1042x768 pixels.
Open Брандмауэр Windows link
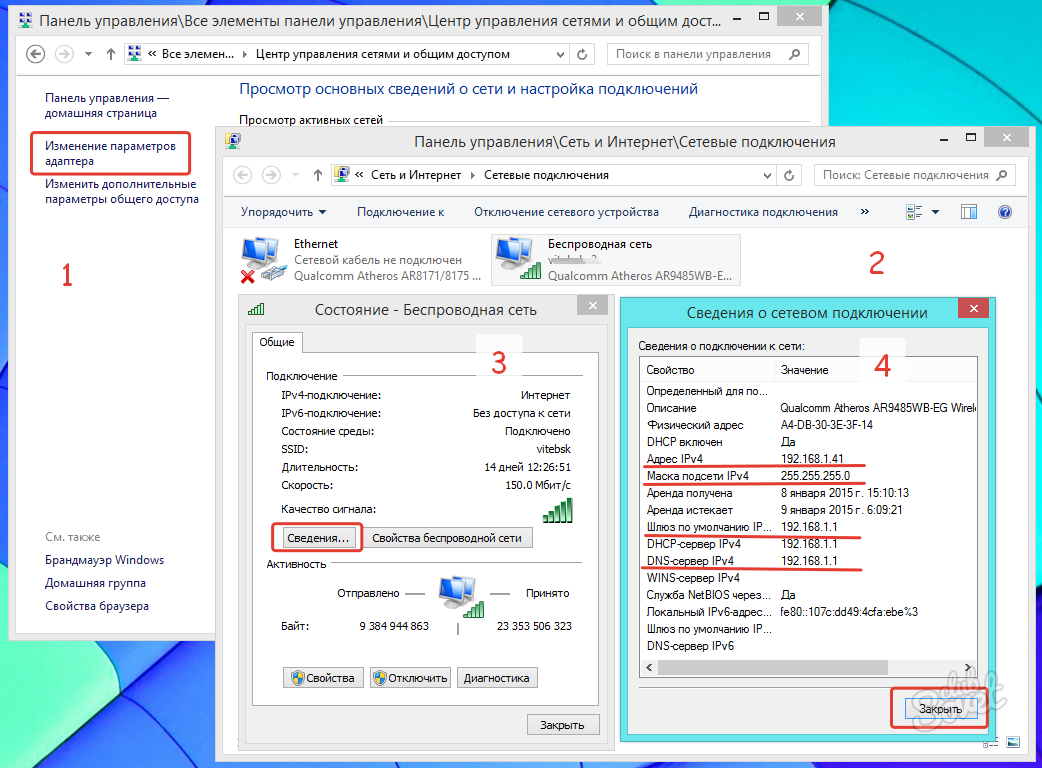(x=104, y=560)
